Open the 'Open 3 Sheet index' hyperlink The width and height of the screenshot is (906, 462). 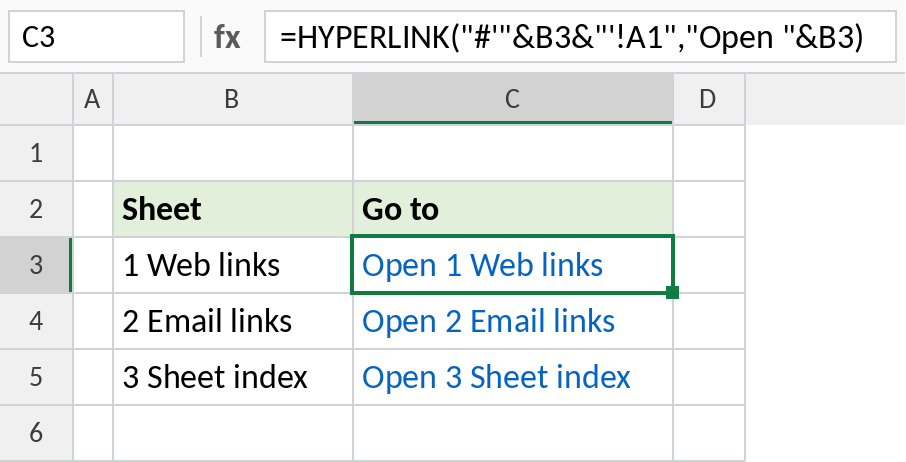click(496, 378)
